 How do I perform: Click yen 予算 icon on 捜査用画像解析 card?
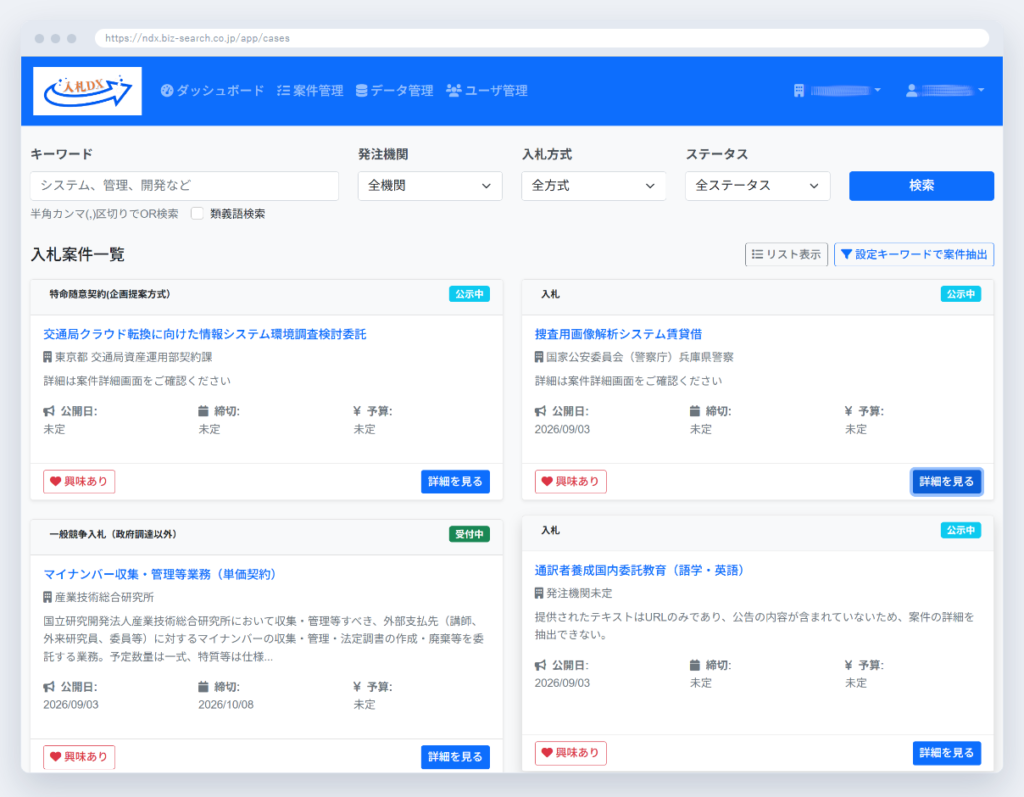click(848, 411)
